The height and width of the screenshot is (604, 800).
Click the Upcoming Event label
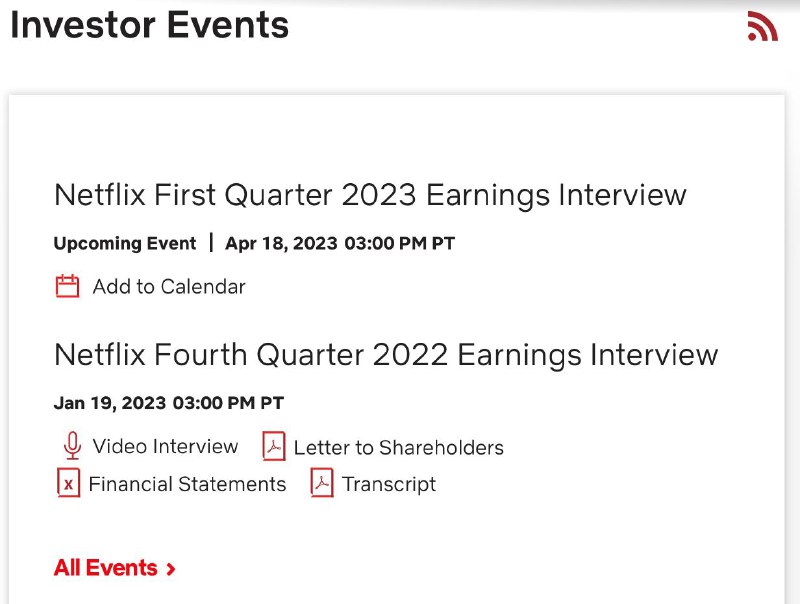124,243
